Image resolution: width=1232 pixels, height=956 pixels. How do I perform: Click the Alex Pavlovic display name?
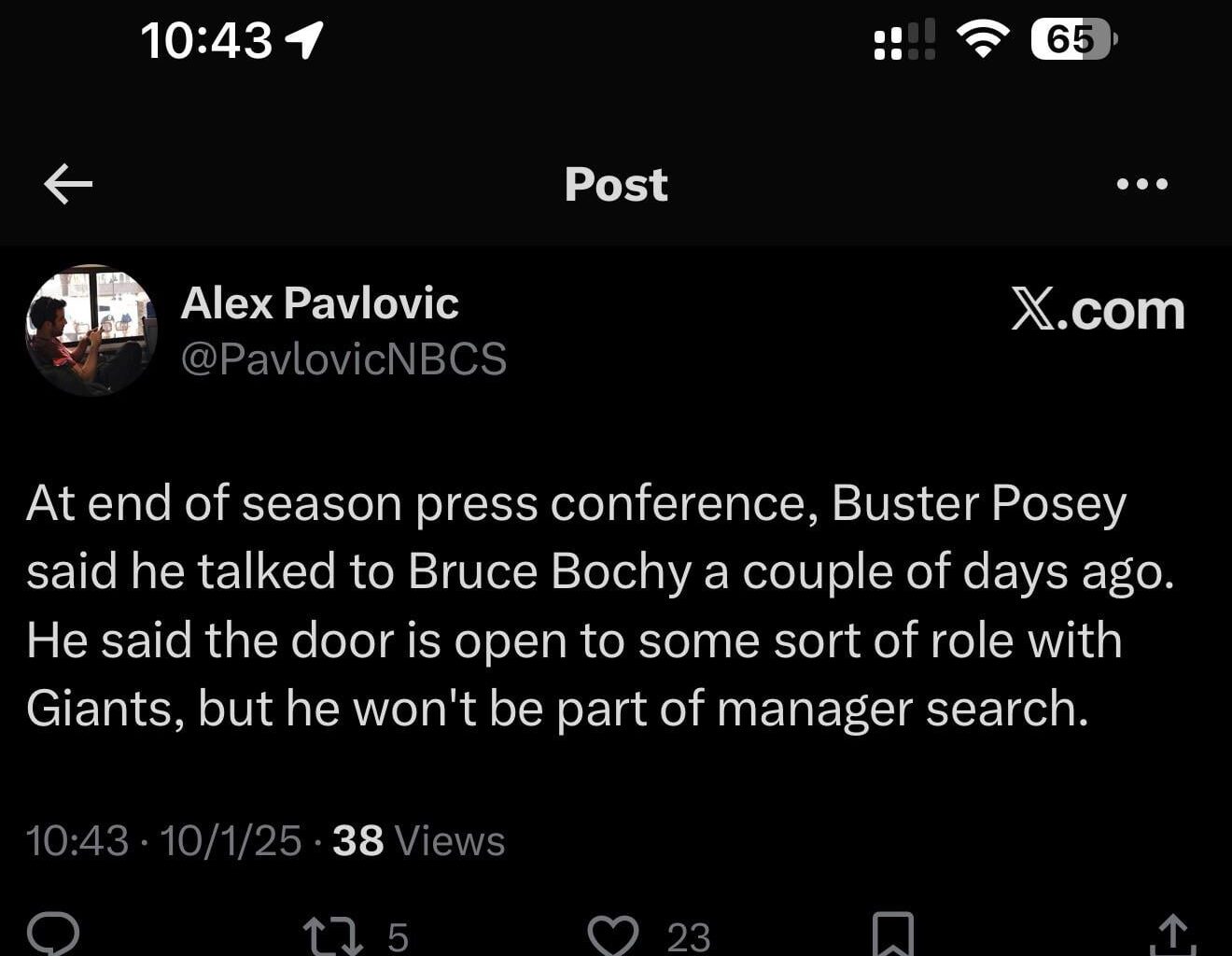click(320, 303)
